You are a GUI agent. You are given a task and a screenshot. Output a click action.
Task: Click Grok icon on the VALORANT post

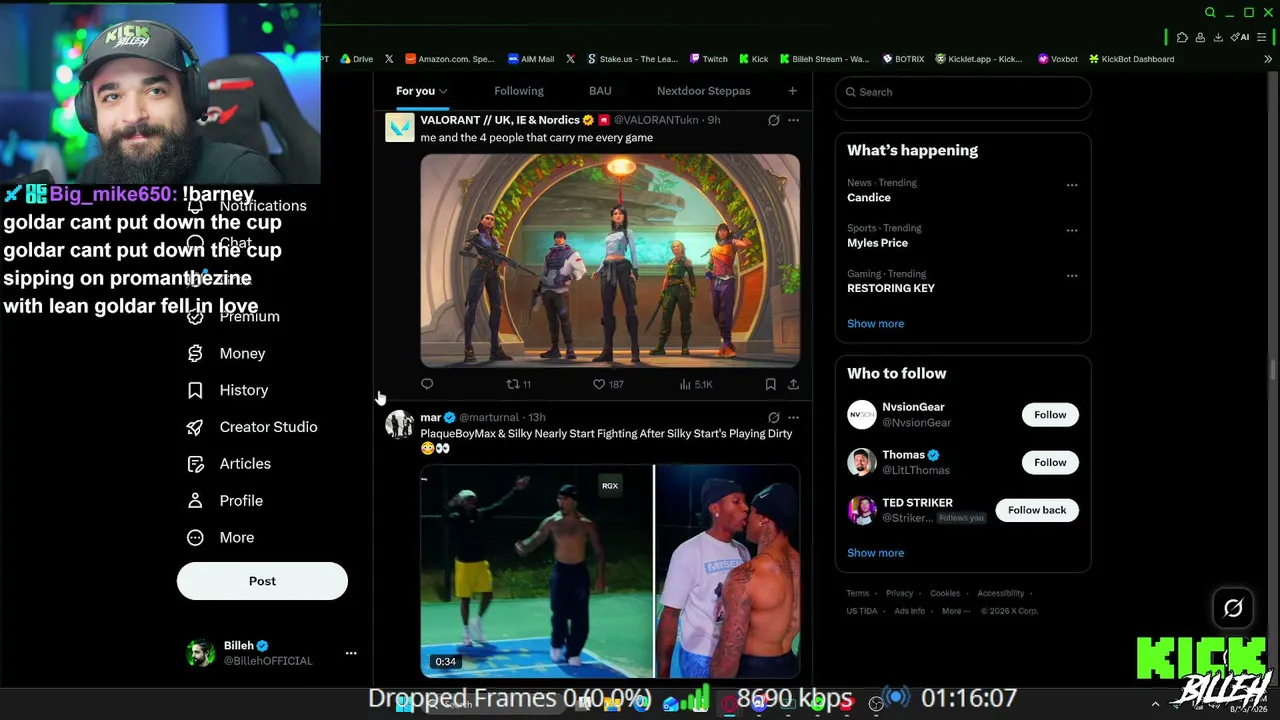(773, 120)
